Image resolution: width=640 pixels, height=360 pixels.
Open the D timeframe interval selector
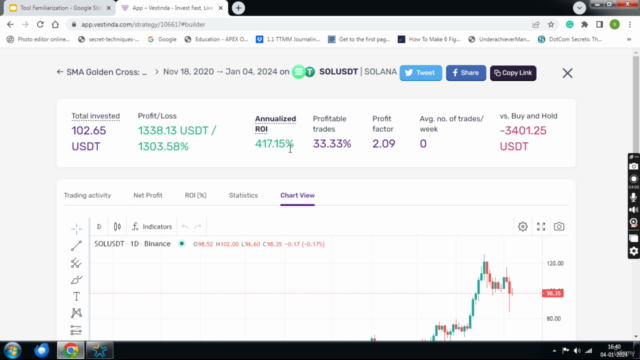pyautogui.click(x=99, y=227)
